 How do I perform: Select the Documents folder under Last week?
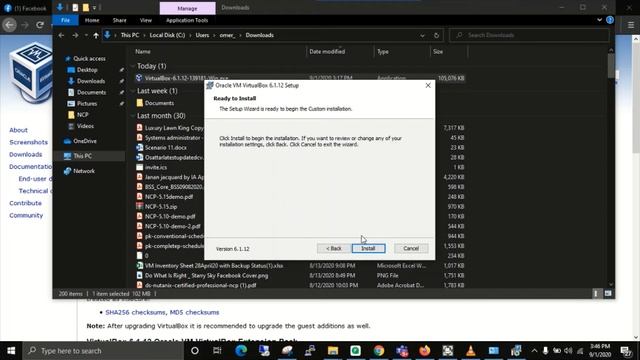(x=159, y=103)
